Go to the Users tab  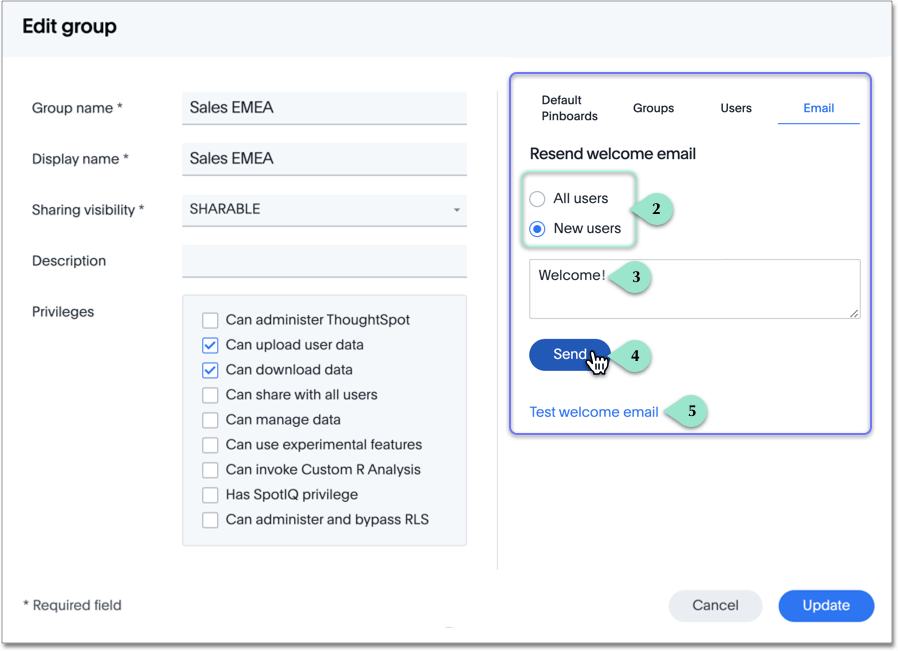coord(736,108)
